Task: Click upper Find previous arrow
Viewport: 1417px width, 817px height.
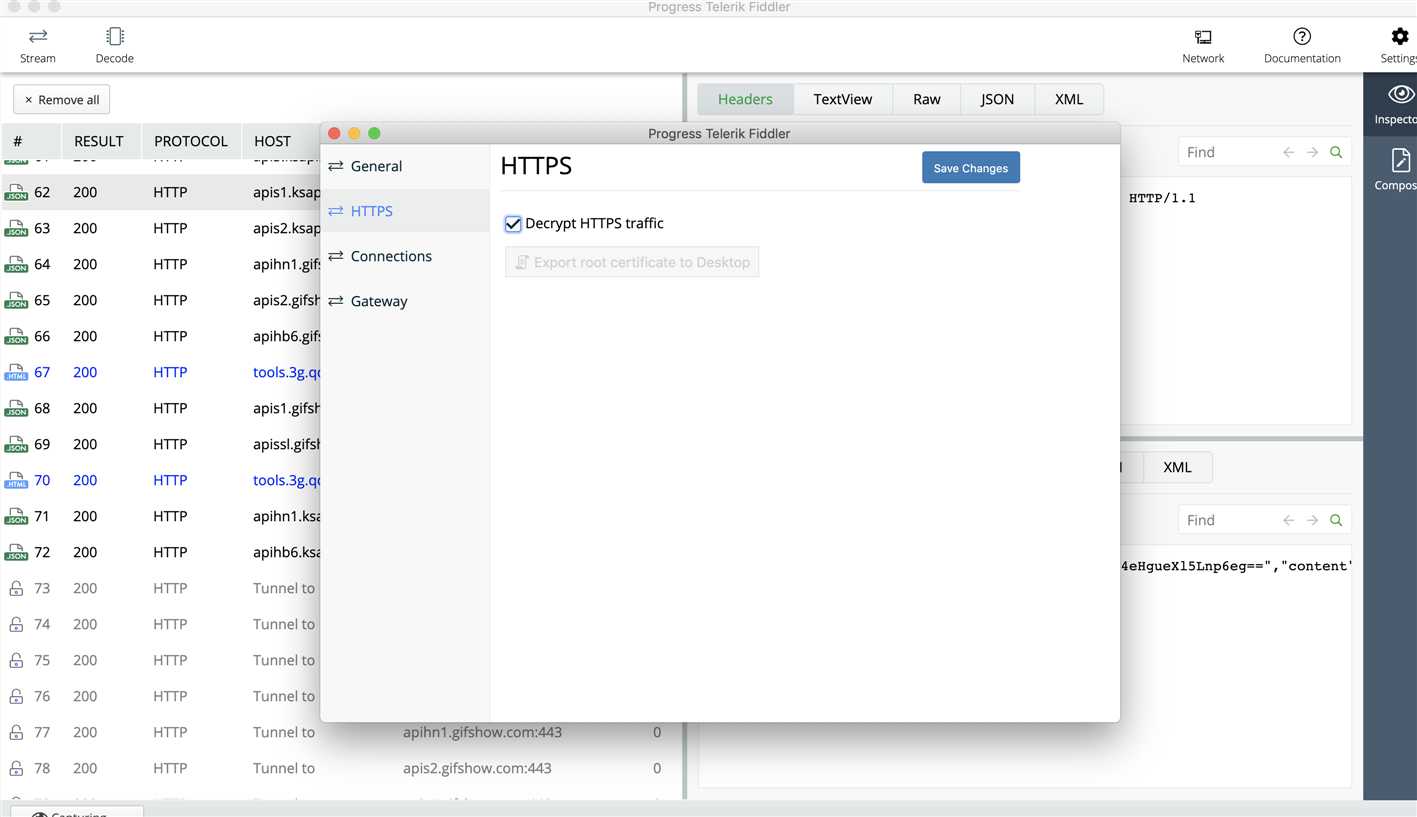Action: coord(1288,152)
